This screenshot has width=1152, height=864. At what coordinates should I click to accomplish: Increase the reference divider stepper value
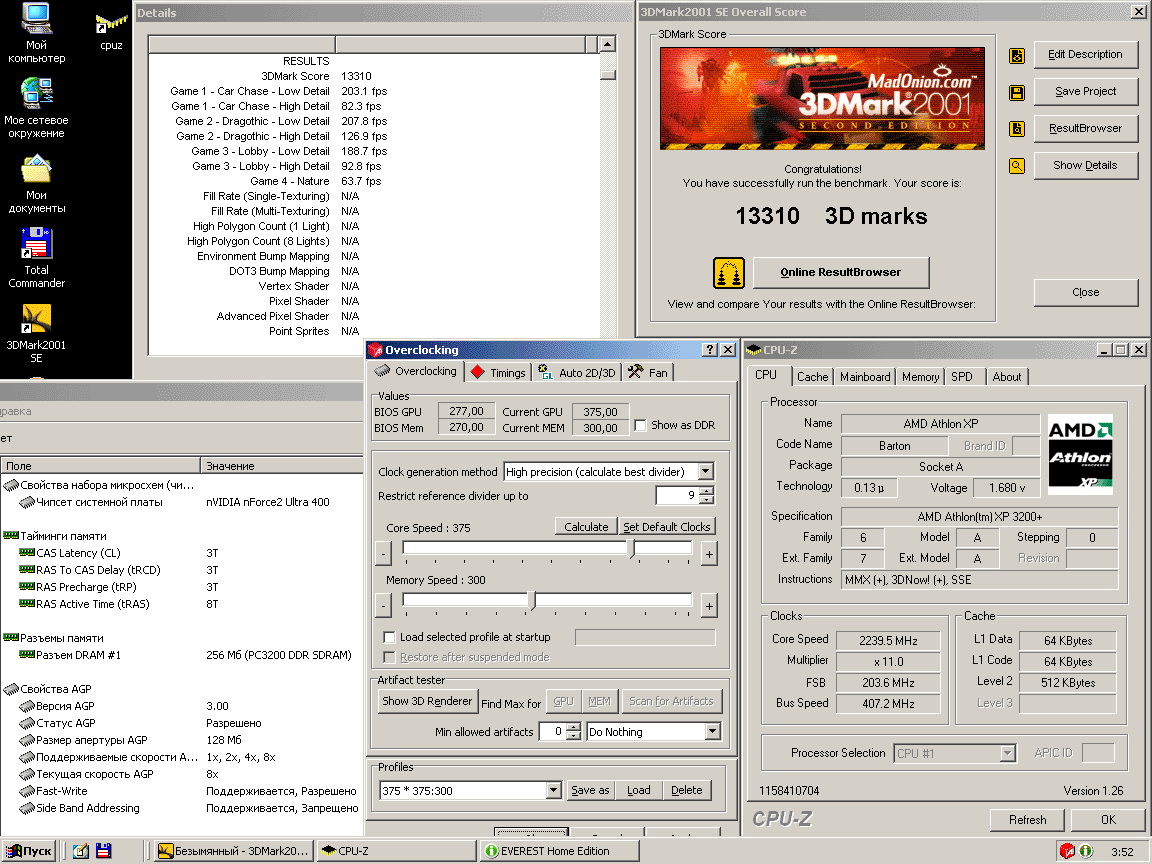[x=707, y=491]
